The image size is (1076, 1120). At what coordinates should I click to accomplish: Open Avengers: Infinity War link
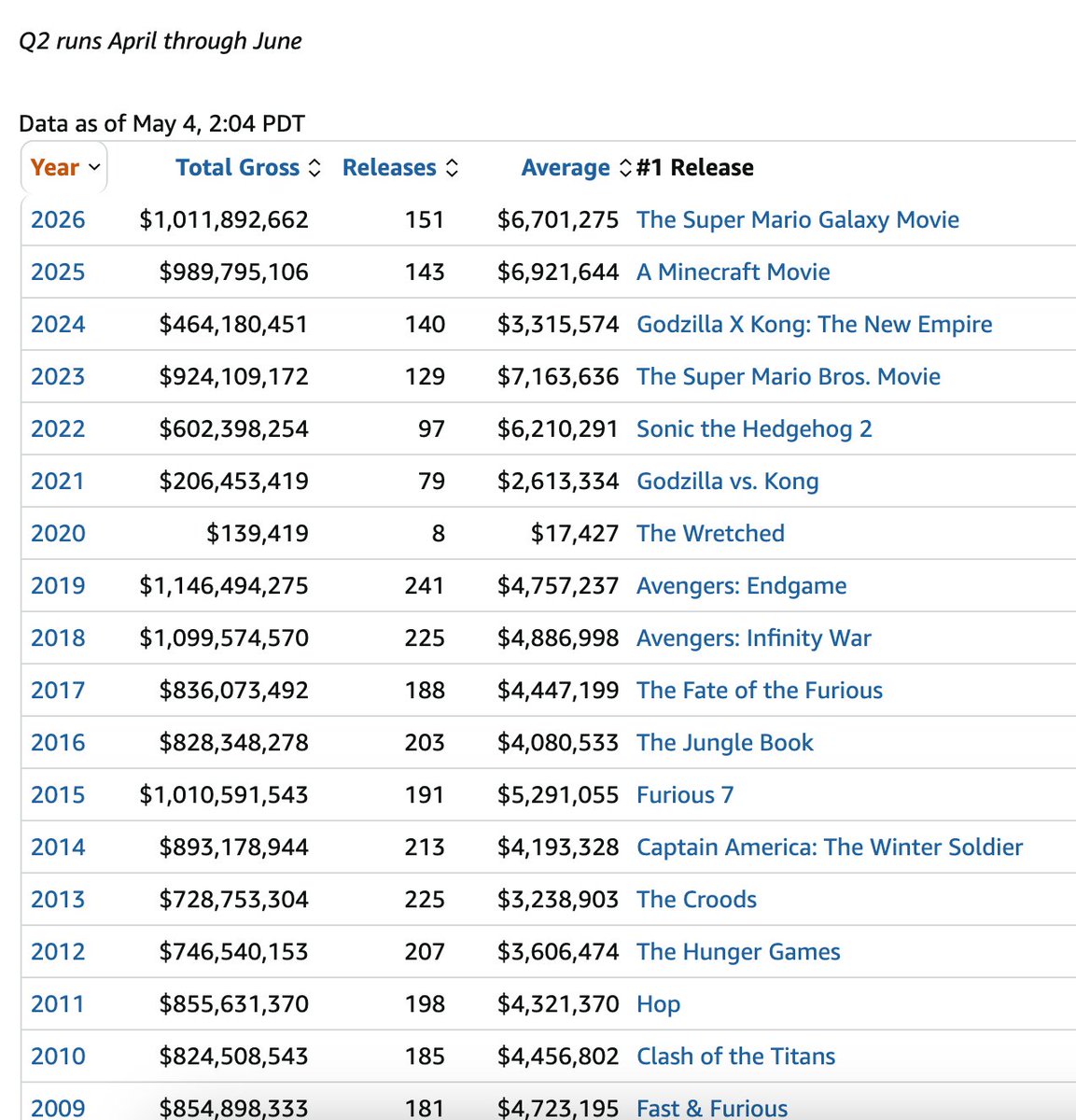click(754, 638)
